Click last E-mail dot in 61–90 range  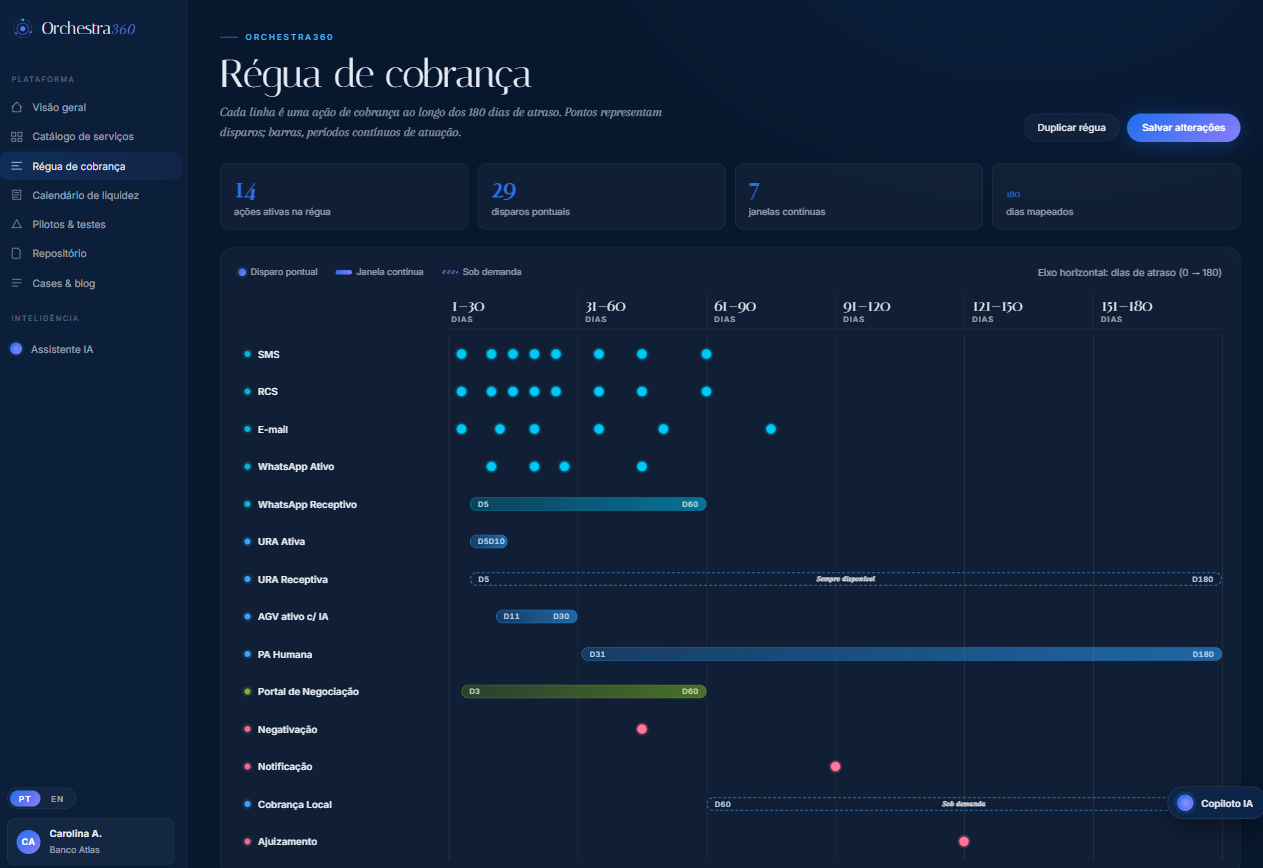(771, 429)
